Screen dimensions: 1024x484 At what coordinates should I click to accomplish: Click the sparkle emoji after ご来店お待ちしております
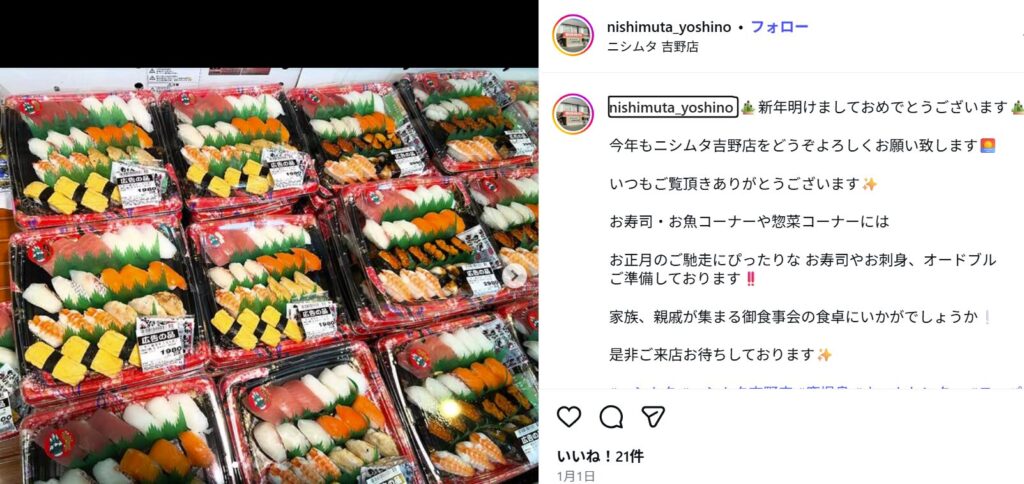825,355
